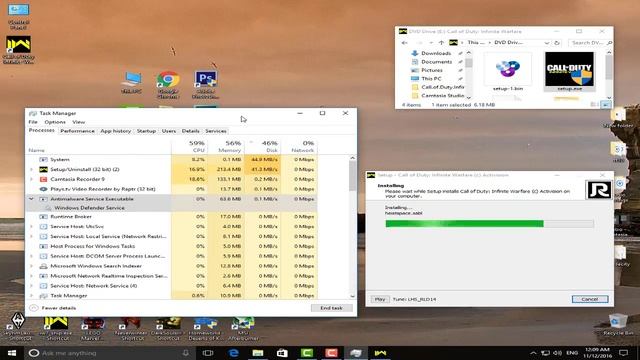Launch Microsoft Edge from the taskbar

pyautogui.click(x=233, y=353)
